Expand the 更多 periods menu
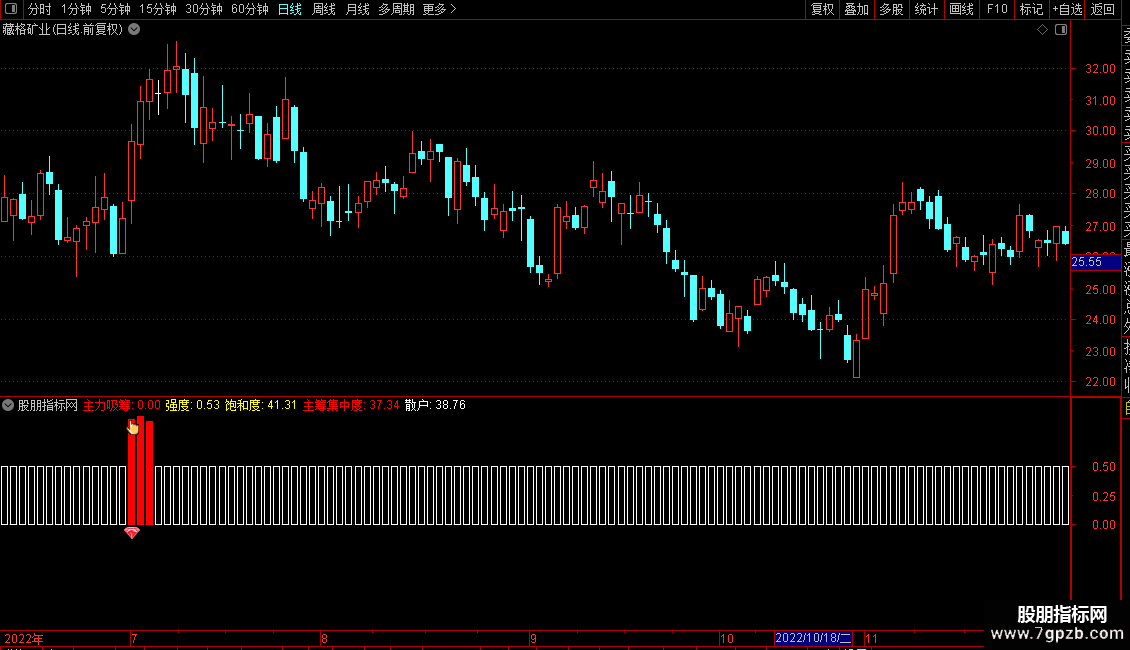This screenshot has height=650, width=1130. (439, 9)
